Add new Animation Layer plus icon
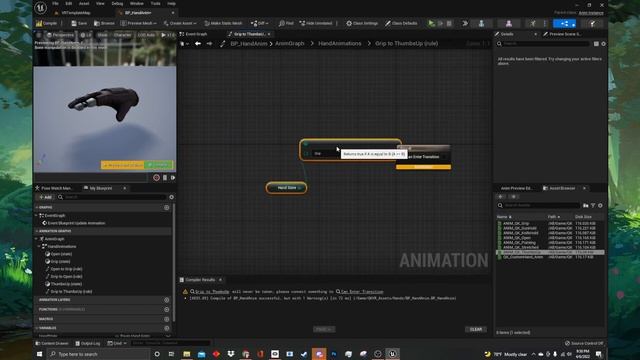This screenshot has width=640, height=360. click(167, 300)
